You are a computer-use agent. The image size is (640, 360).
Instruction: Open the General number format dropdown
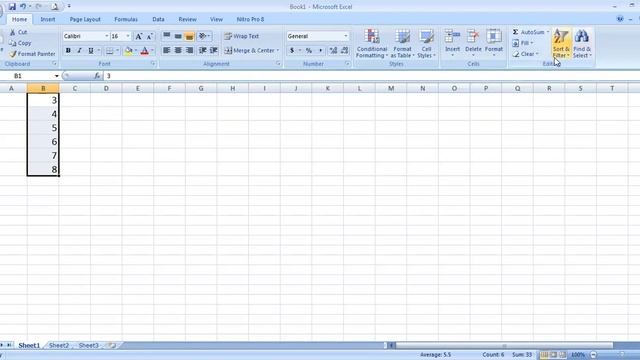point(346,36)
